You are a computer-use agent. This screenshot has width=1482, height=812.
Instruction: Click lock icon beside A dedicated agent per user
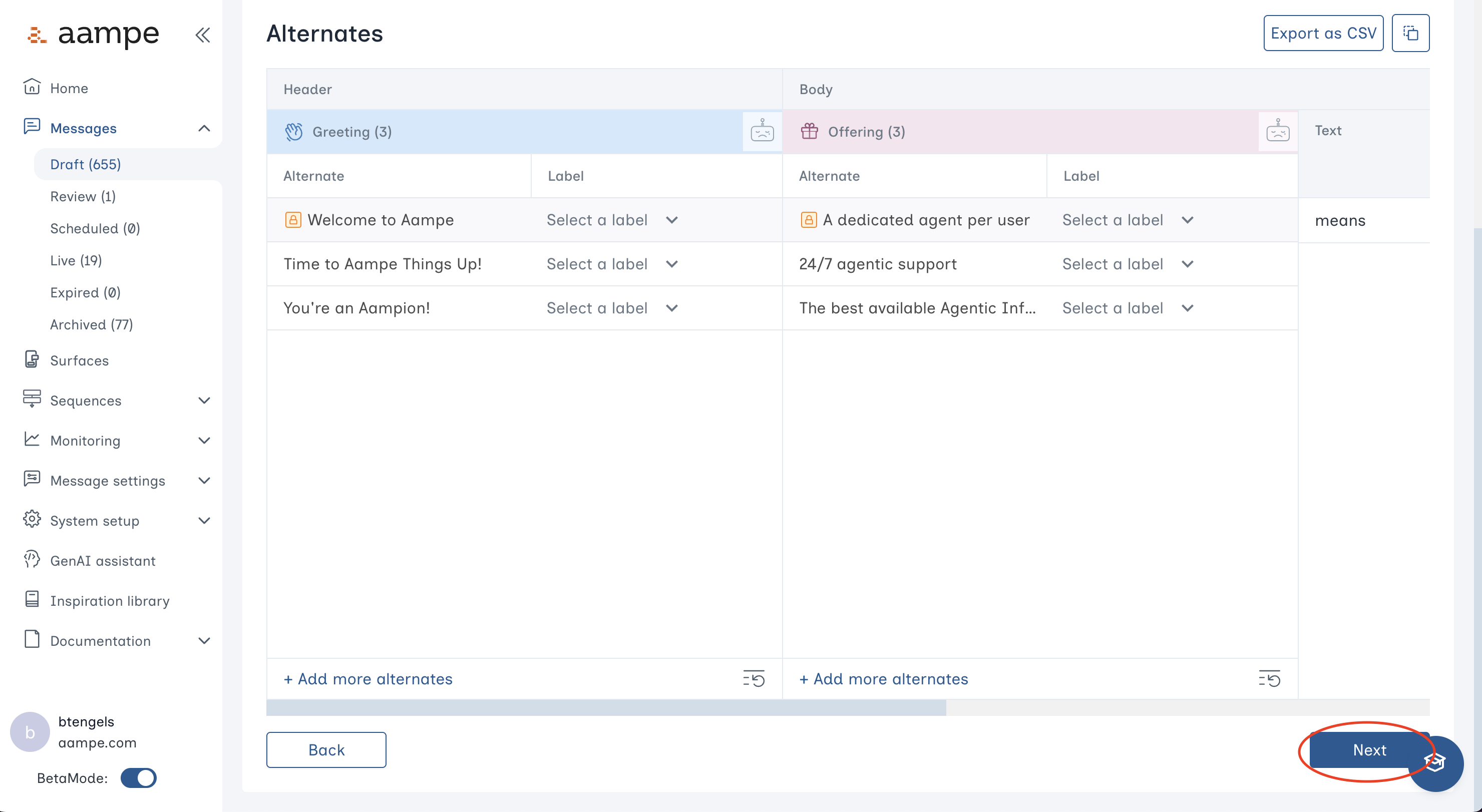(808, 220)
